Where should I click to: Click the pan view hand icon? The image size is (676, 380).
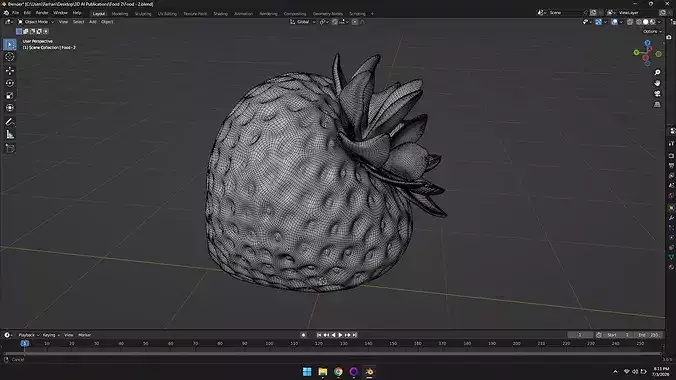point(657,83)
